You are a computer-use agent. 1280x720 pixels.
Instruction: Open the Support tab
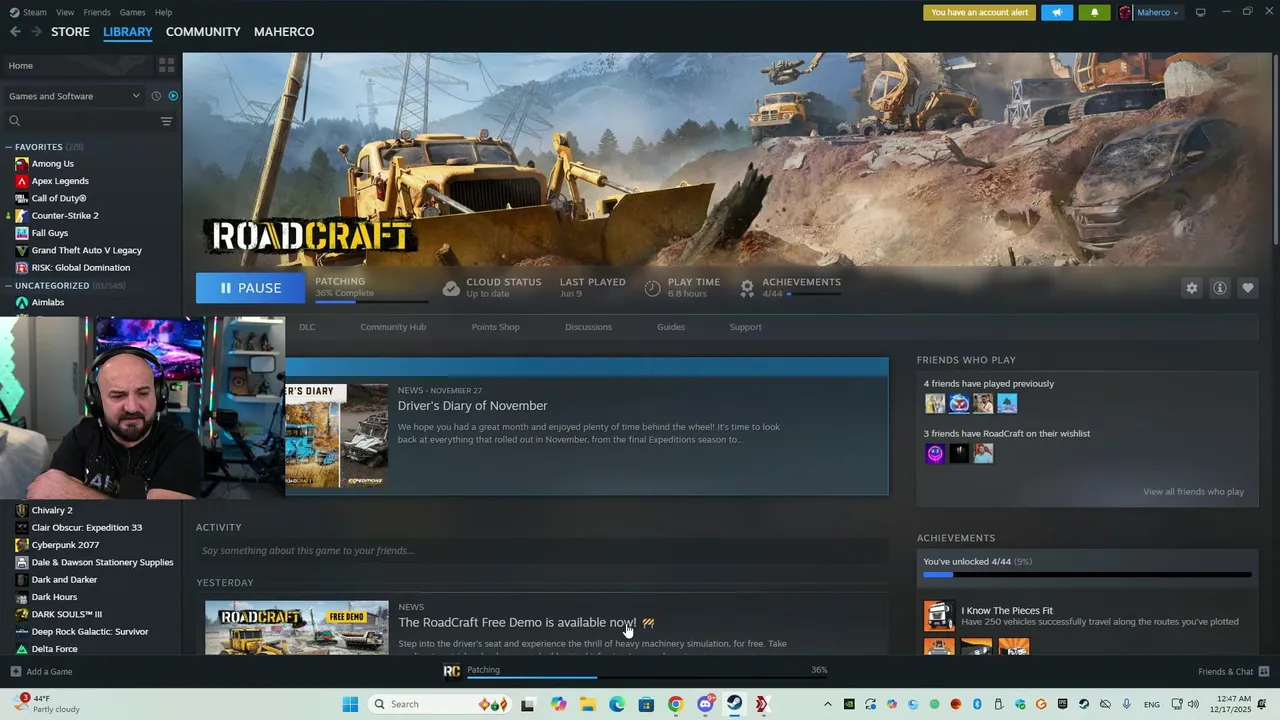pos(745,327)
